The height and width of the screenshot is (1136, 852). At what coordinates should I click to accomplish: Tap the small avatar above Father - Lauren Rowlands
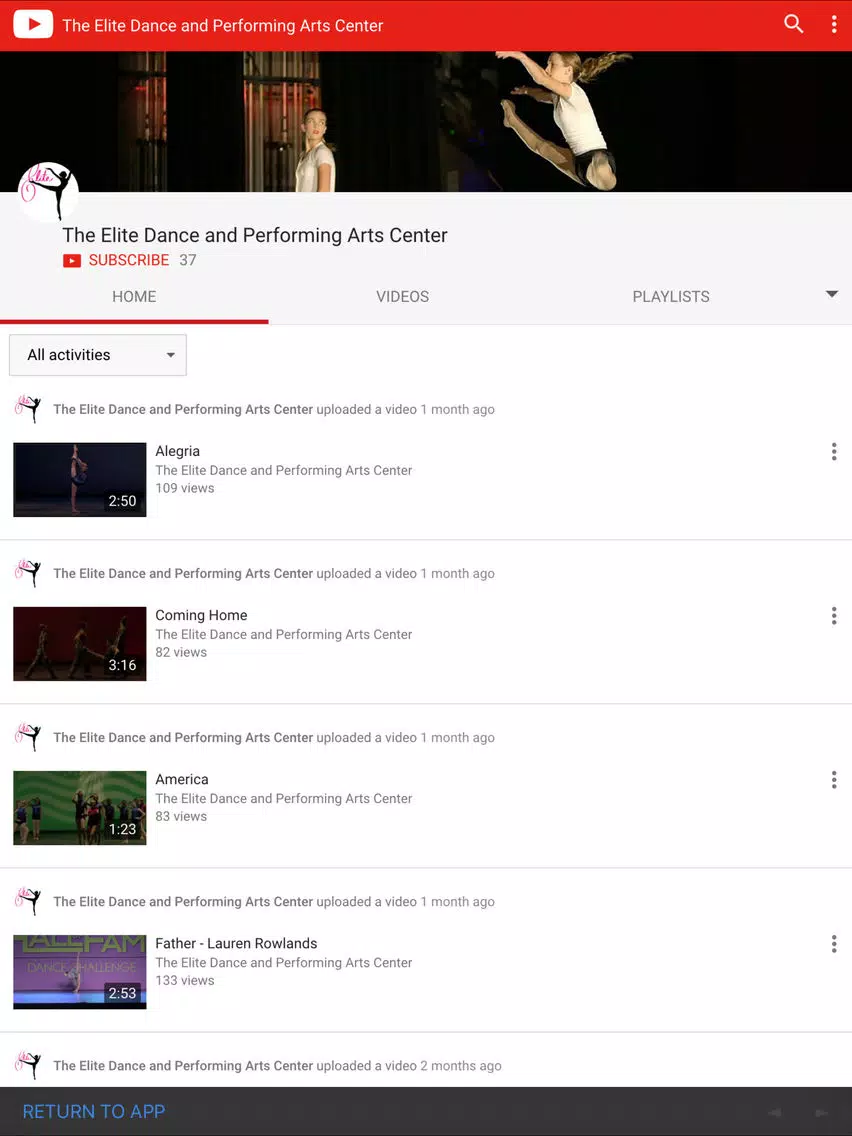(x=28, y=901)
